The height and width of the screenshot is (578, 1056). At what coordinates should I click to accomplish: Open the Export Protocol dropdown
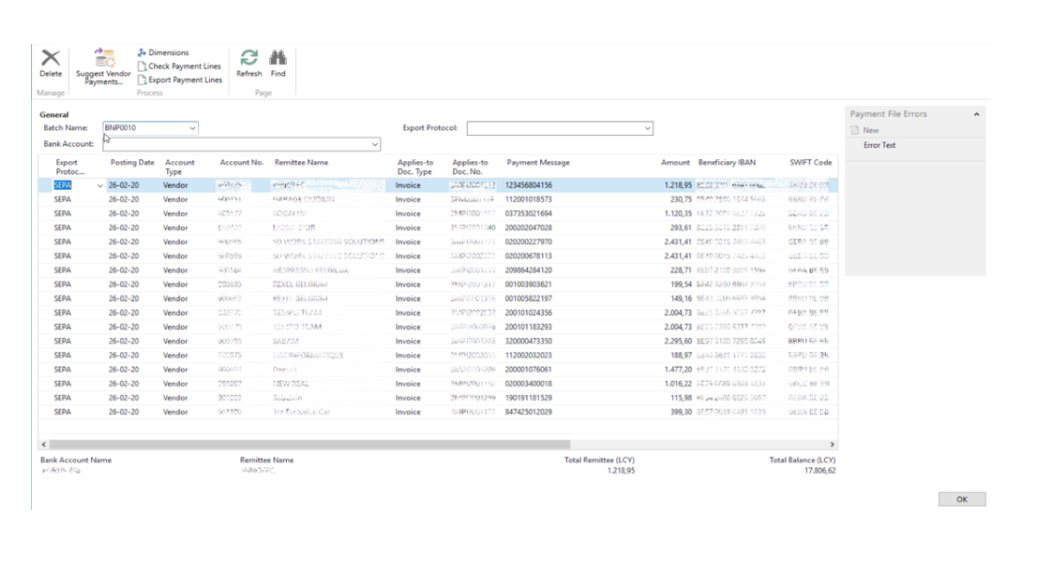647,128
